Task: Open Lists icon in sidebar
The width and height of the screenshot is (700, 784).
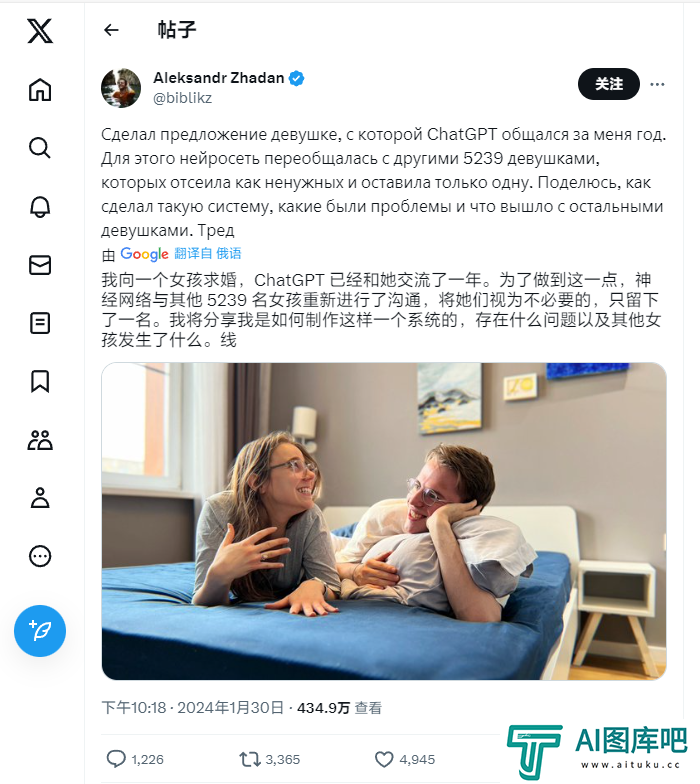Action: [40, 323]
